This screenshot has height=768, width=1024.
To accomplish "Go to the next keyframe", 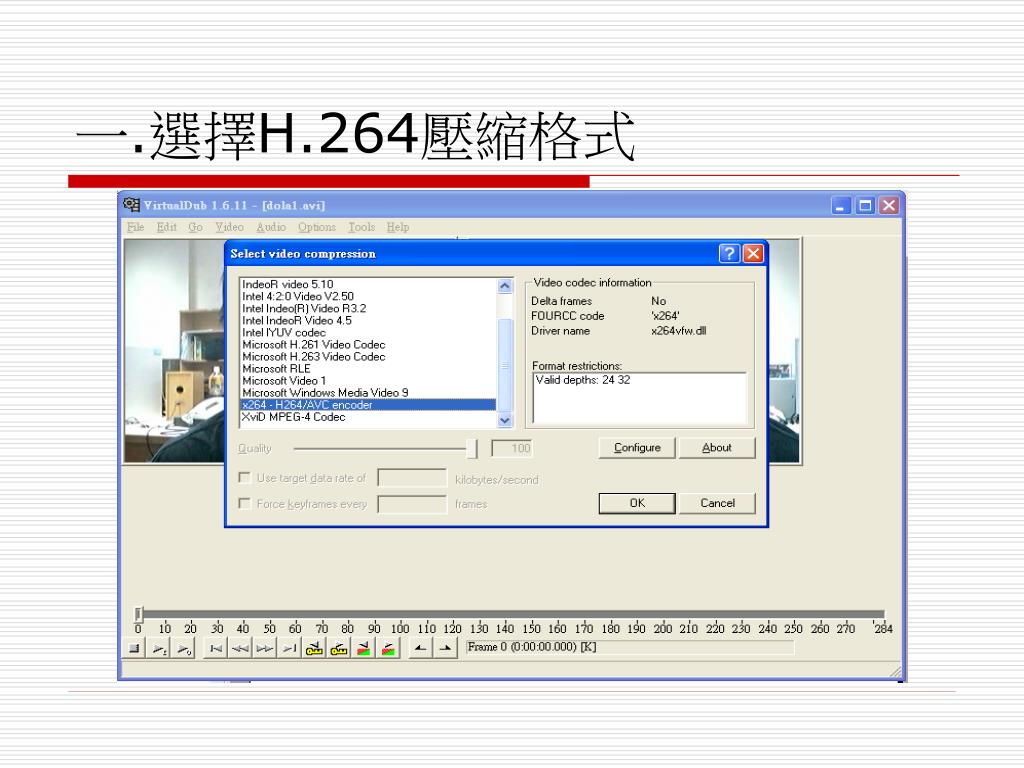I will pyautogui.click(x=339, y=648).
